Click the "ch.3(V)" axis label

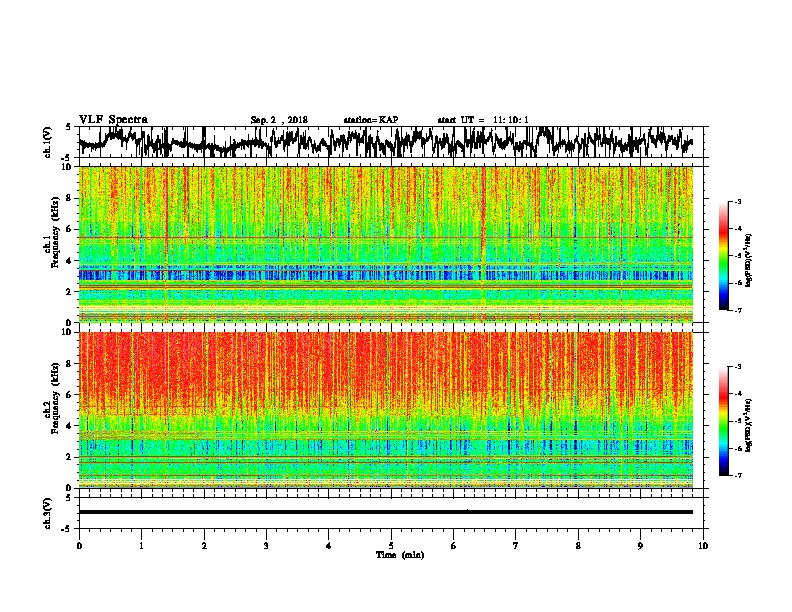coord(48,513)
